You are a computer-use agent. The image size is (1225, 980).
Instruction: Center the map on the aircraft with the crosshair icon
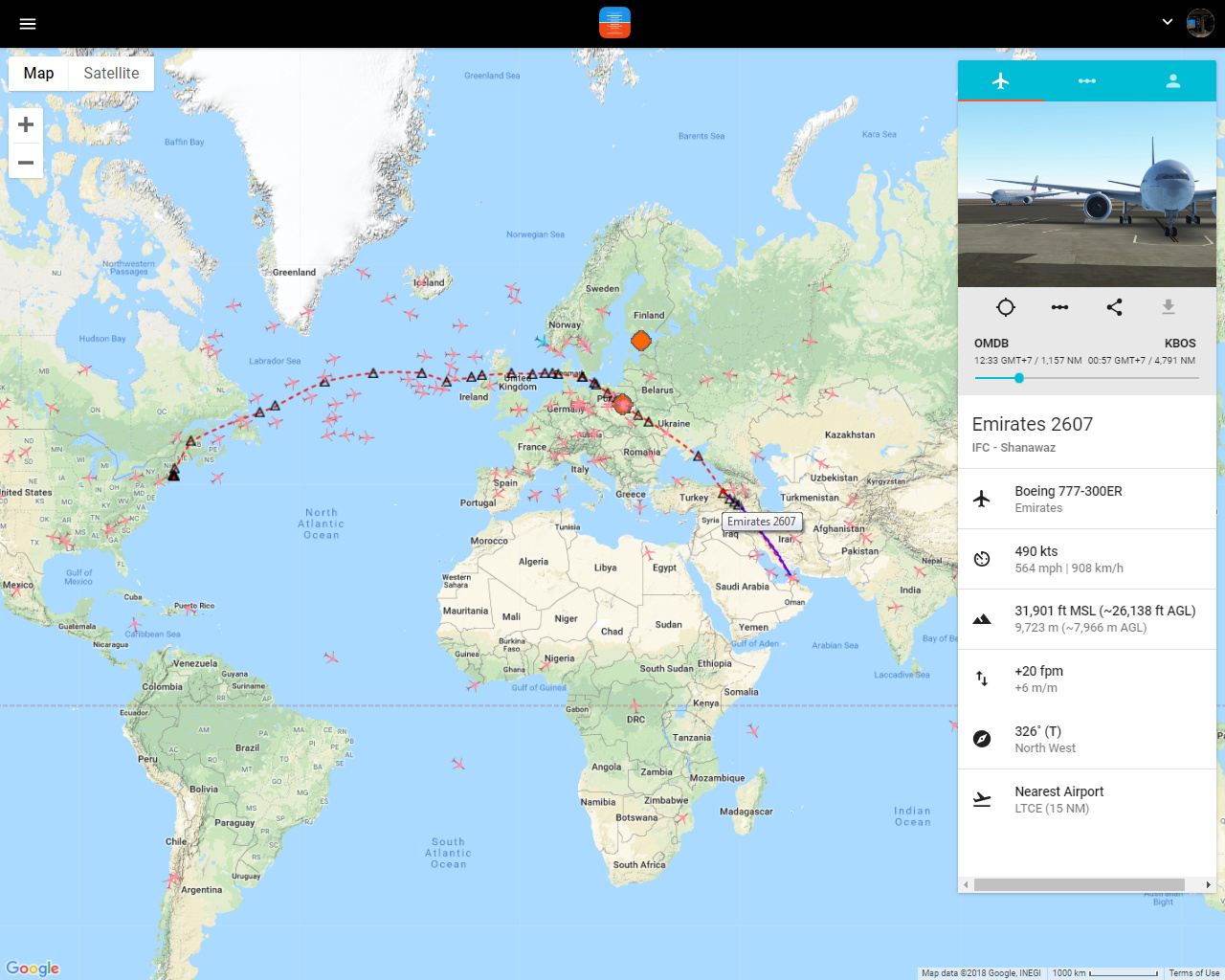tap(1006, 307)
